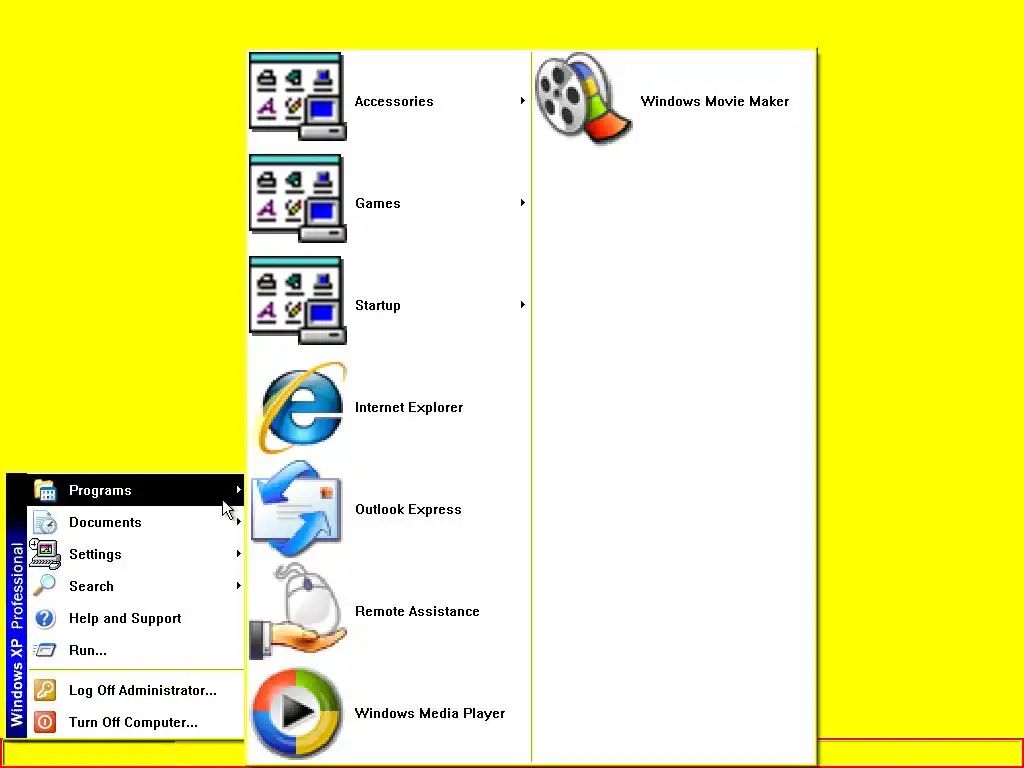Click the Search magnifying glass icon
Viewport: 1024px width, 768px height.
click(44, 586)
